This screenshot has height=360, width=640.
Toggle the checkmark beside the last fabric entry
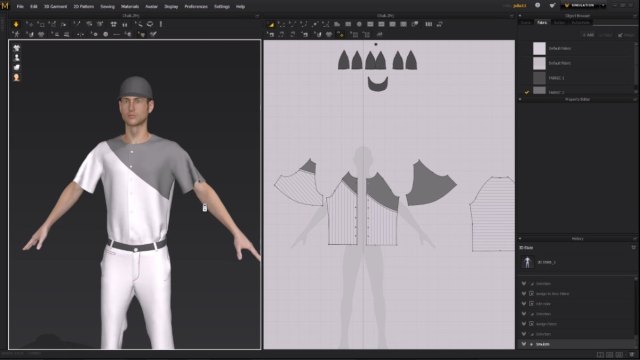coord(527,92)
